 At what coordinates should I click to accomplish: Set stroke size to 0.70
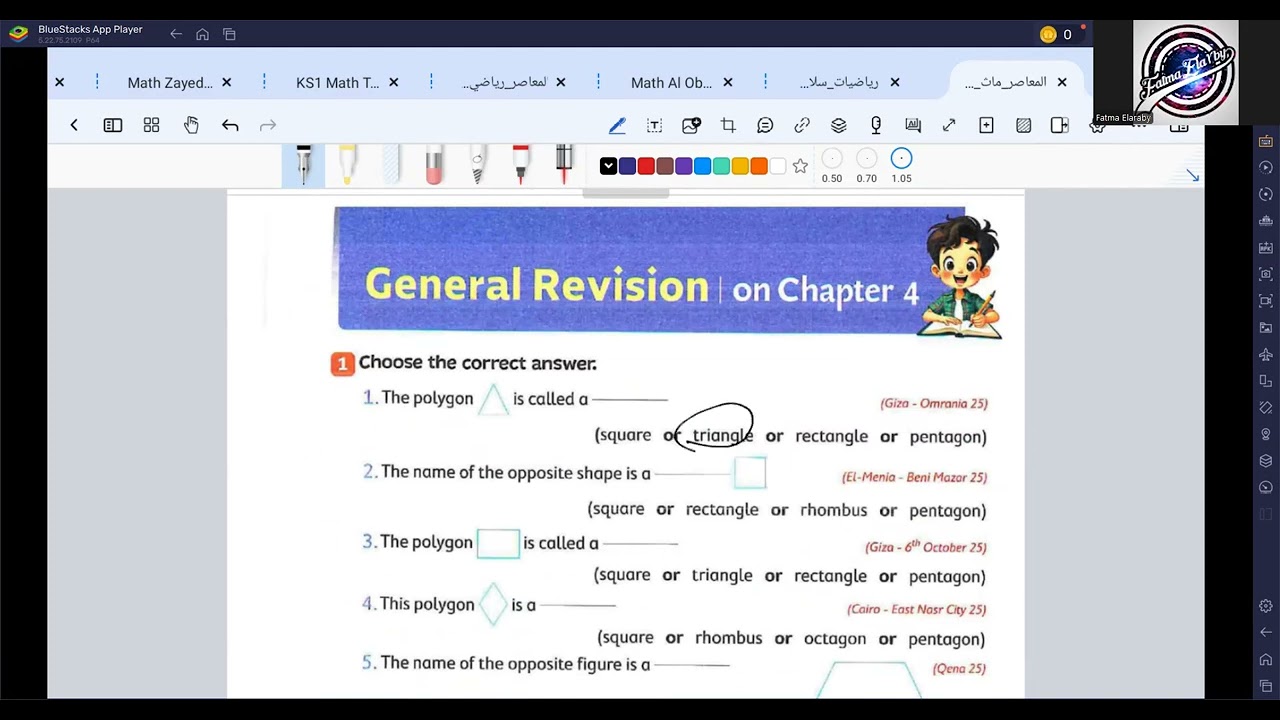(867, 165)
